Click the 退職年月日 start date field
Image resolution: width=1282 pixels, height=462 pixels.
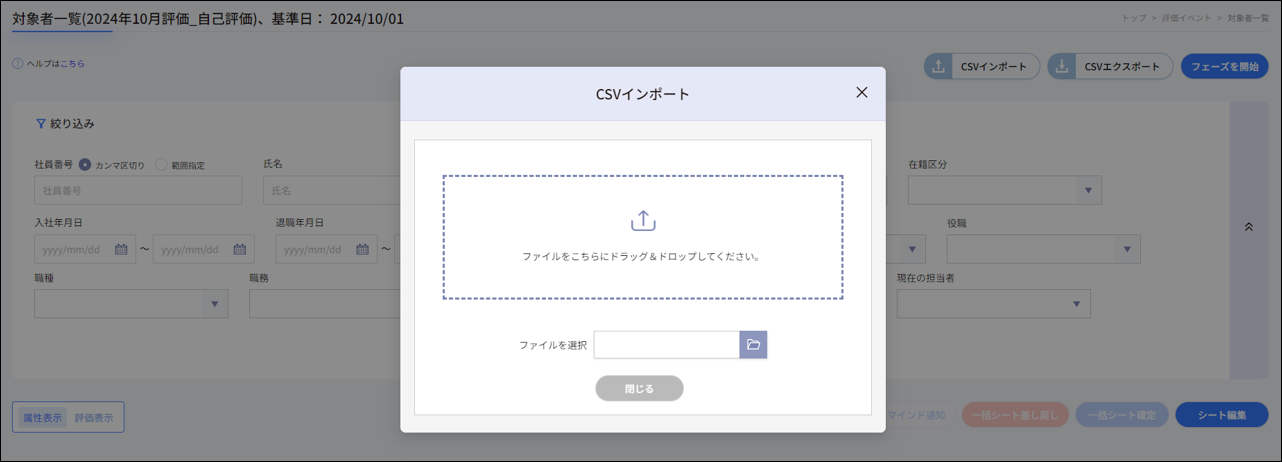[x=326, y=249]
